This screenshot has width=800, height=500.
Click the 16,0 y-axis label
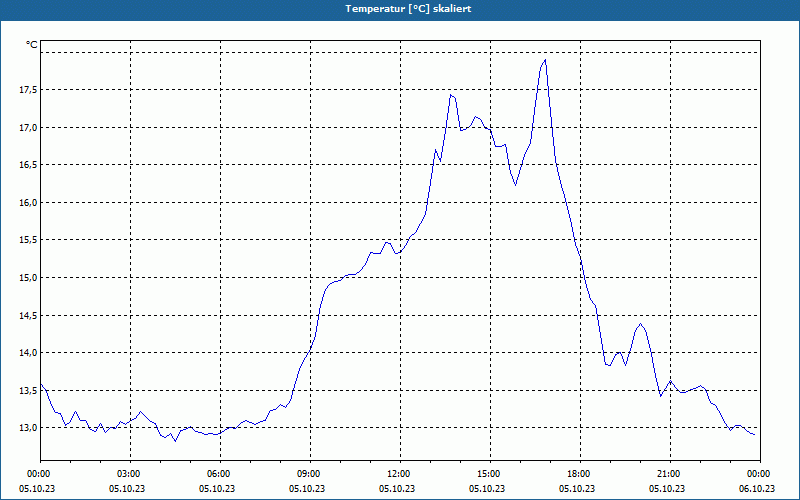(28, 203)
